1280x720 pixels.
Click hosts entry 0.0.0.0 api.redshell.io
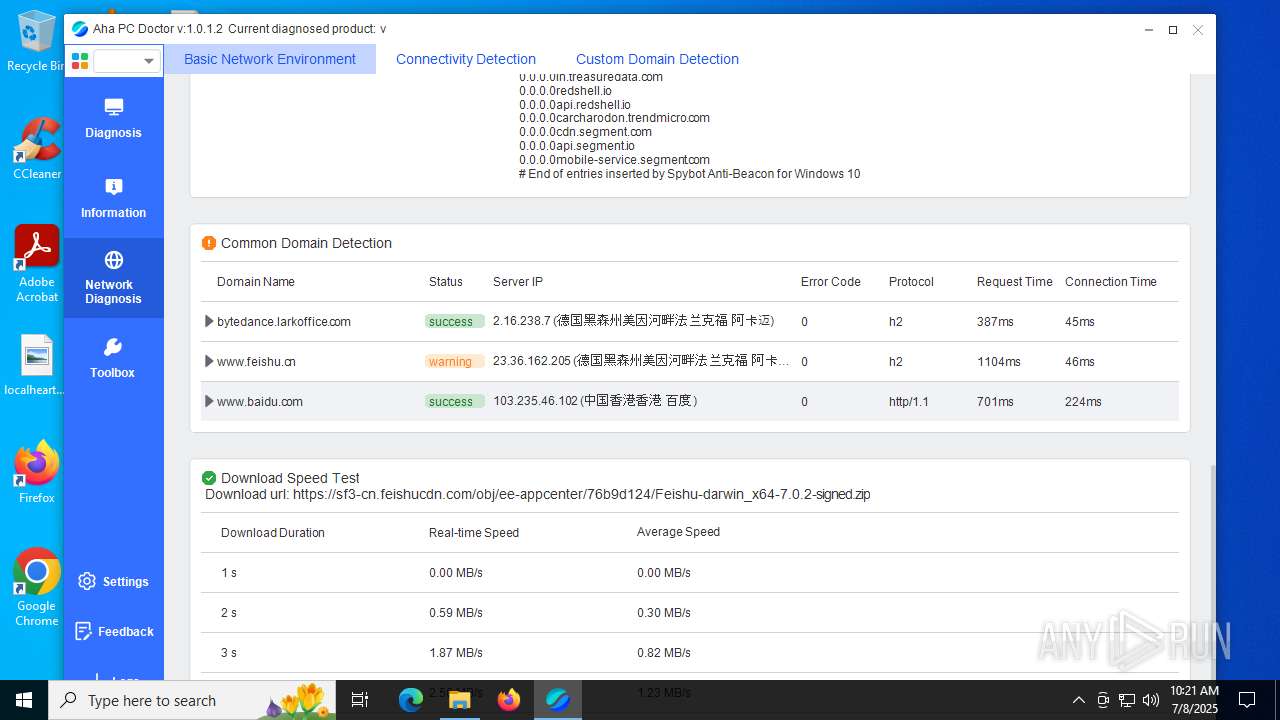pos(575,104)
